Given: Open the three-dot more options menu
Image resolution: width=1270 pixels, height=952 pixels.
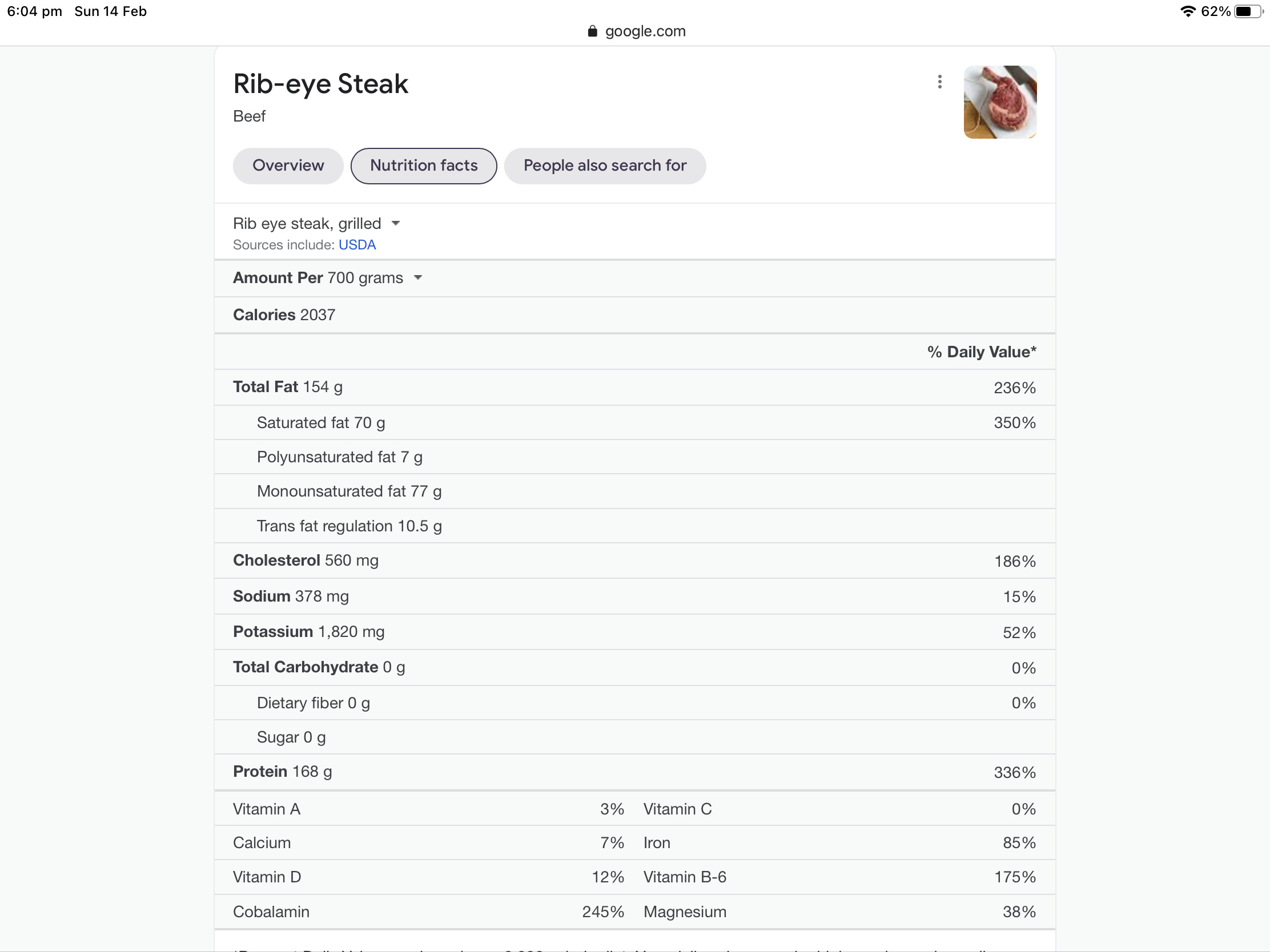Looking at the screenshot, I should pyautogui.click(x=939, y=82).
